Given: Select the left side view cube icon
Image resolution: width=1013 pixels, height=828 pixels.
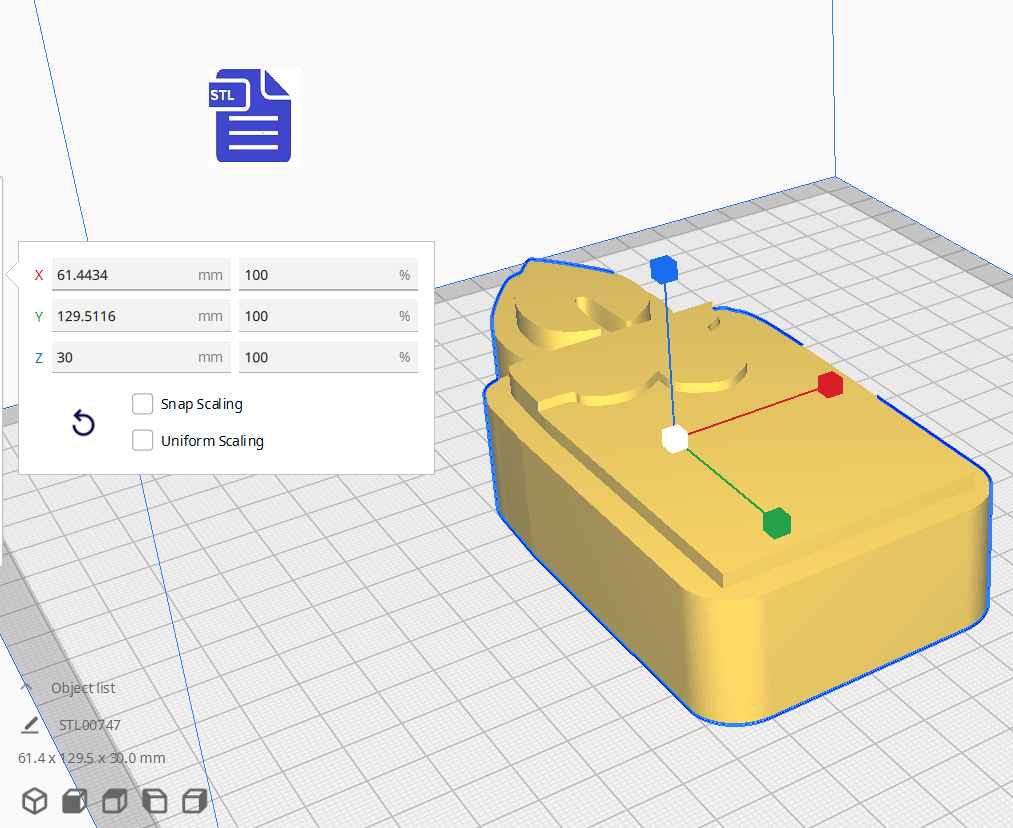Looking at the screenshot, I should (154, 801).
